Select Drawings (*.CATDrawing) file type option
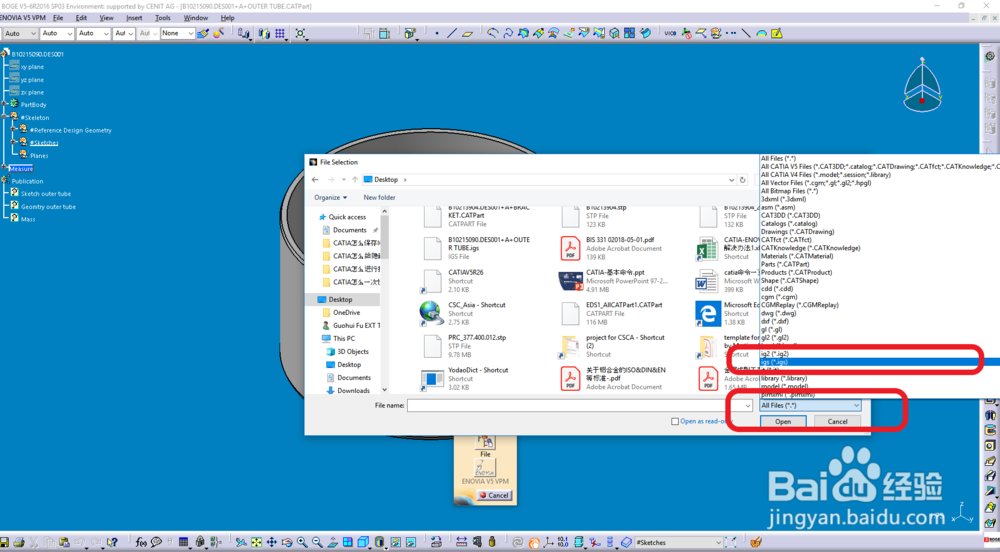Viewport: 1000px width, 552px height. 797,232
